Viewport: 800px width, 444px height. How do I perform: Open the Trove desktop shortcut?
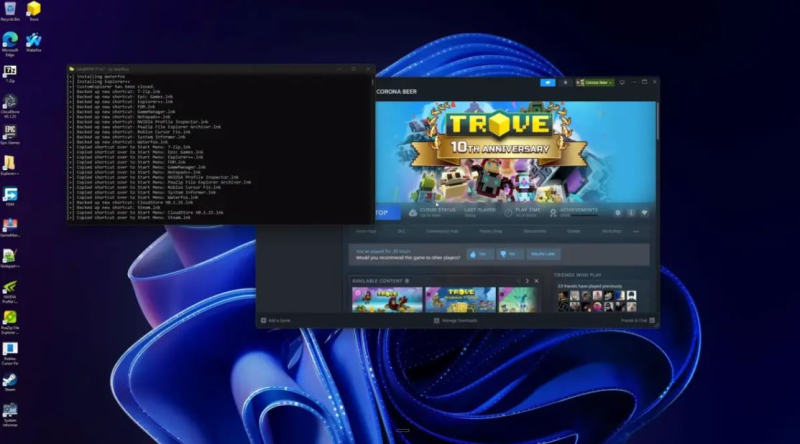coord(34,11)
